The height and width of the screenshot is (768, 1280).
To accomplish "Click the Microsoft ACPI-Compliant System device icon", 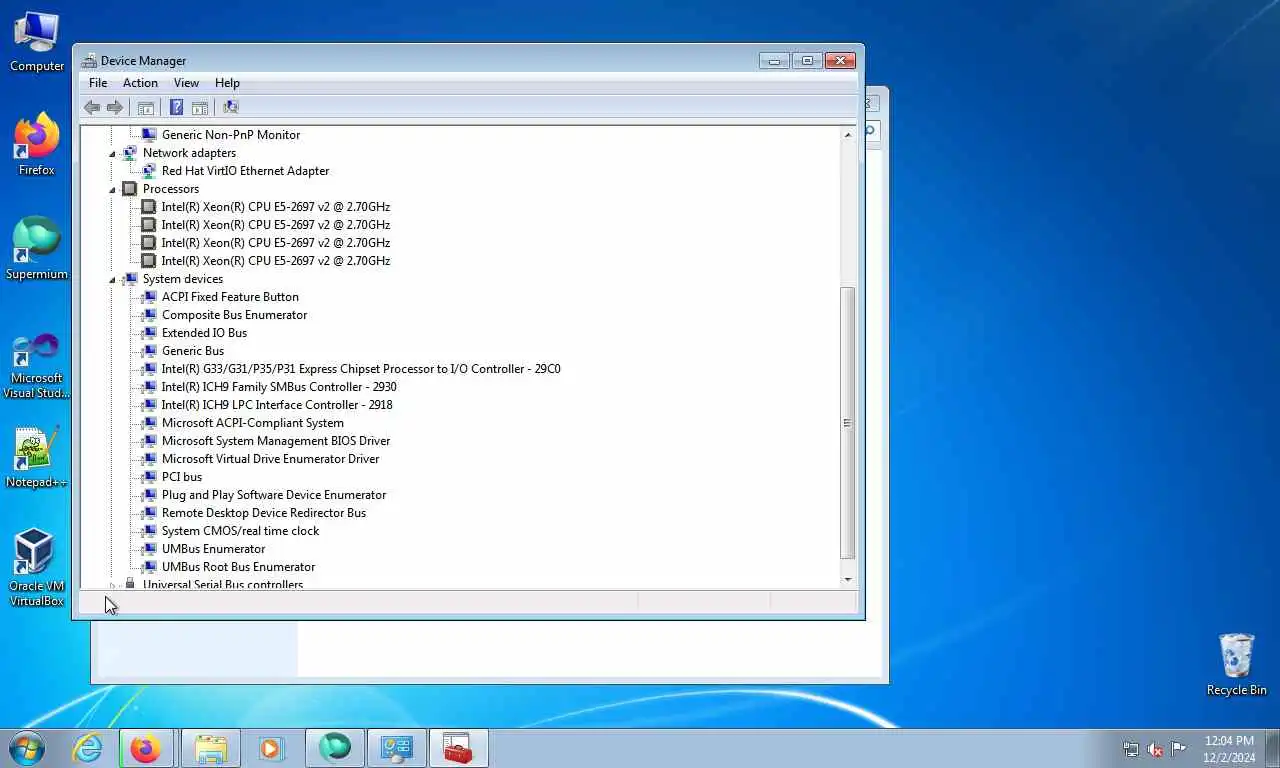I will coord(148,423).
